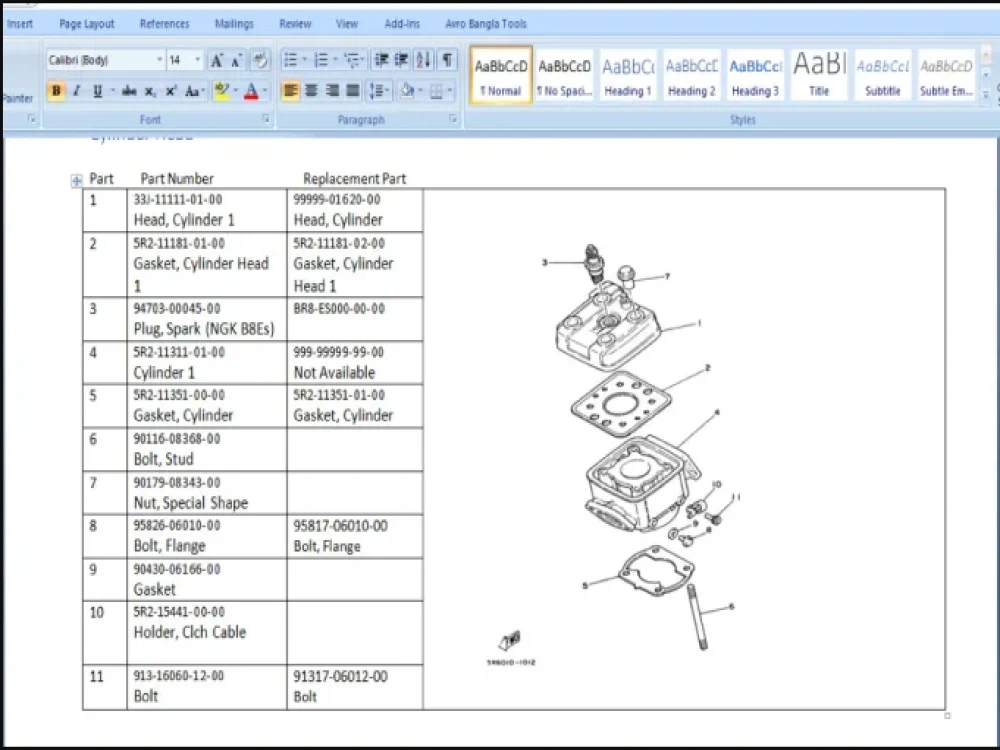Clear formatting with eraser icon
The height and width of the screenshot is (750, 1000).
tap(260, 61)
